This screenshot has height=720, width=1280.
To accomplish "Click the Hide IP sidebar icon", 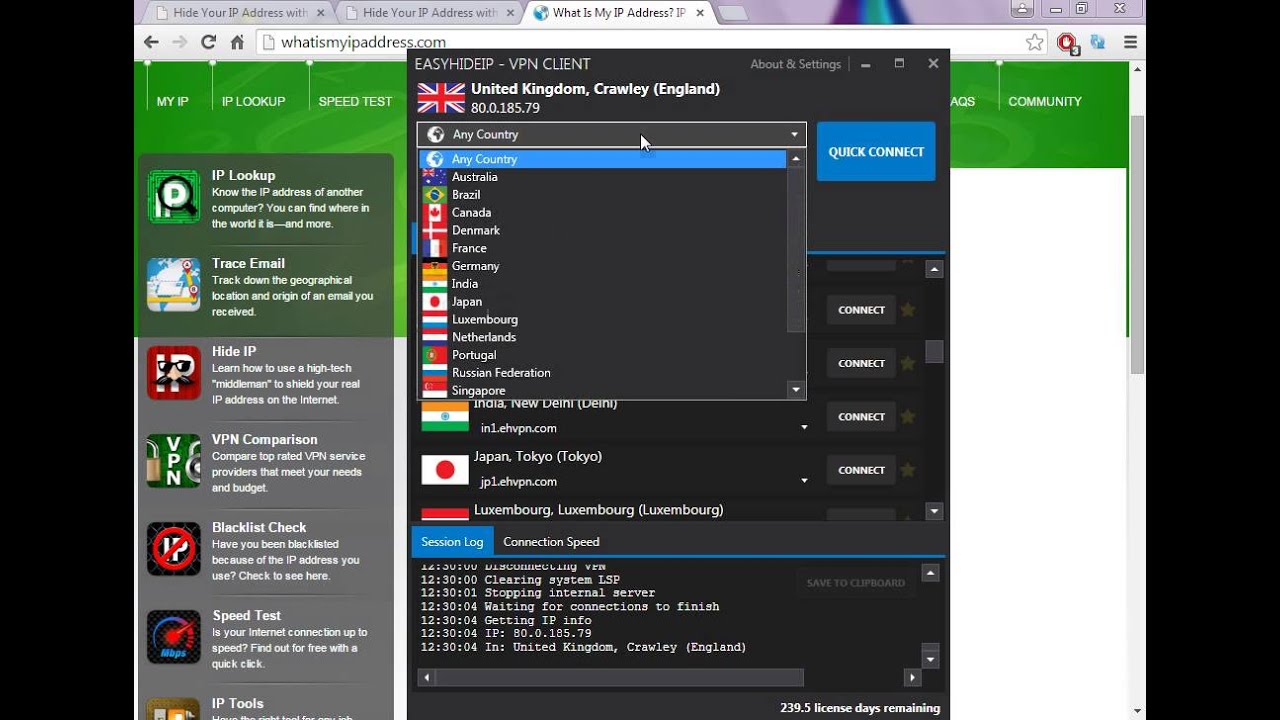I will 174,373.
